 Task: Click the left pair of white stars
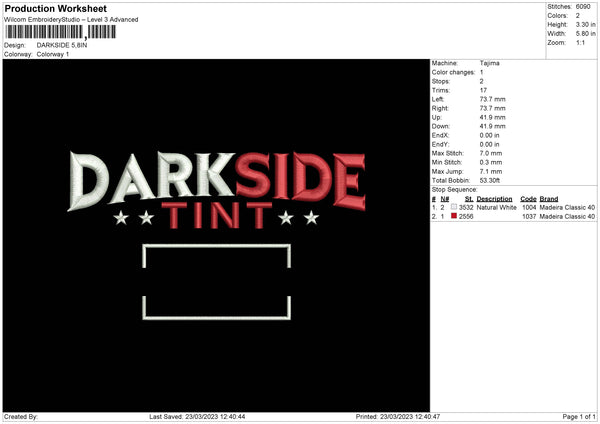coord(134,218)
